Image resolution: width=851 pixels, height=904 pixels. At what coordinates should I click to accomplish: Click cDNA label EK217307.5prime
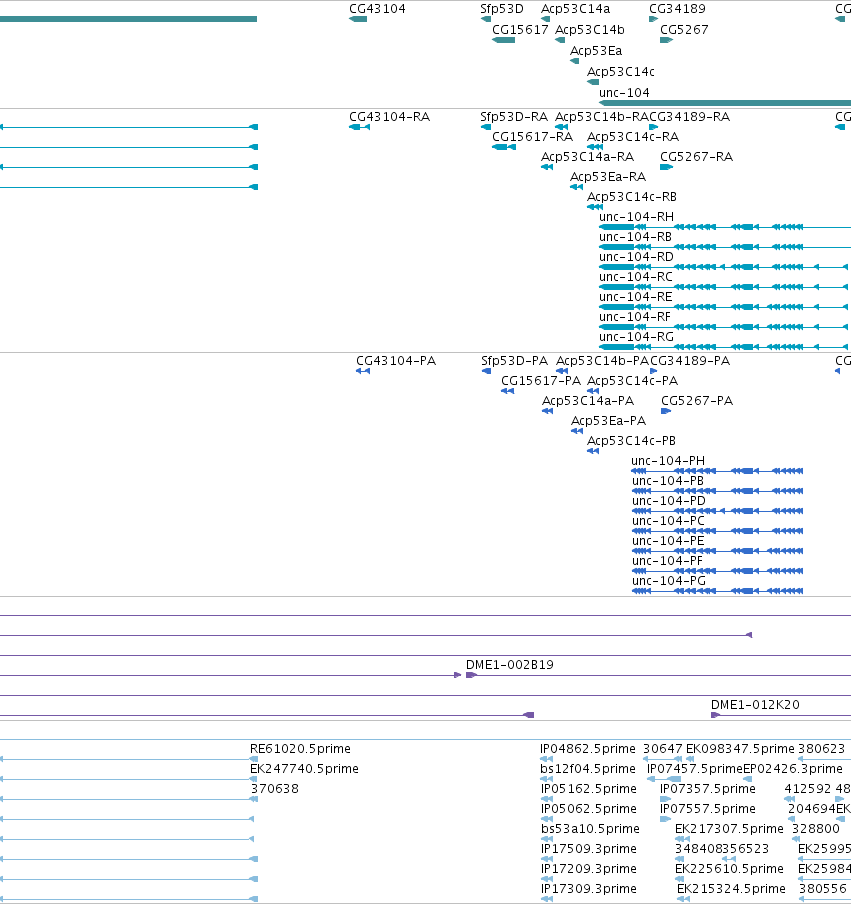[729, 828]
